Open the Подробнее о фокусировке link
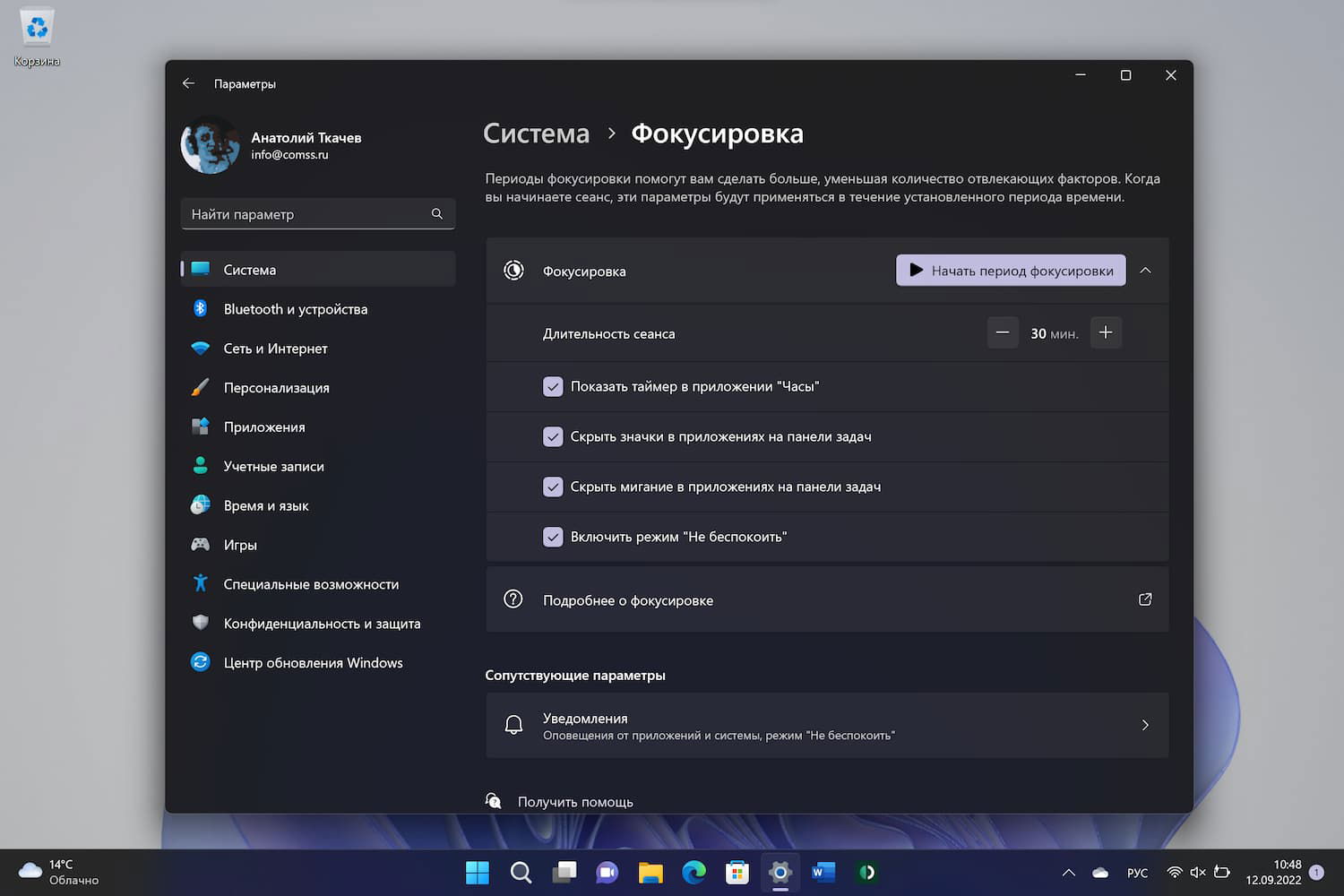The image size is (1344, 896). coord(827,599)
